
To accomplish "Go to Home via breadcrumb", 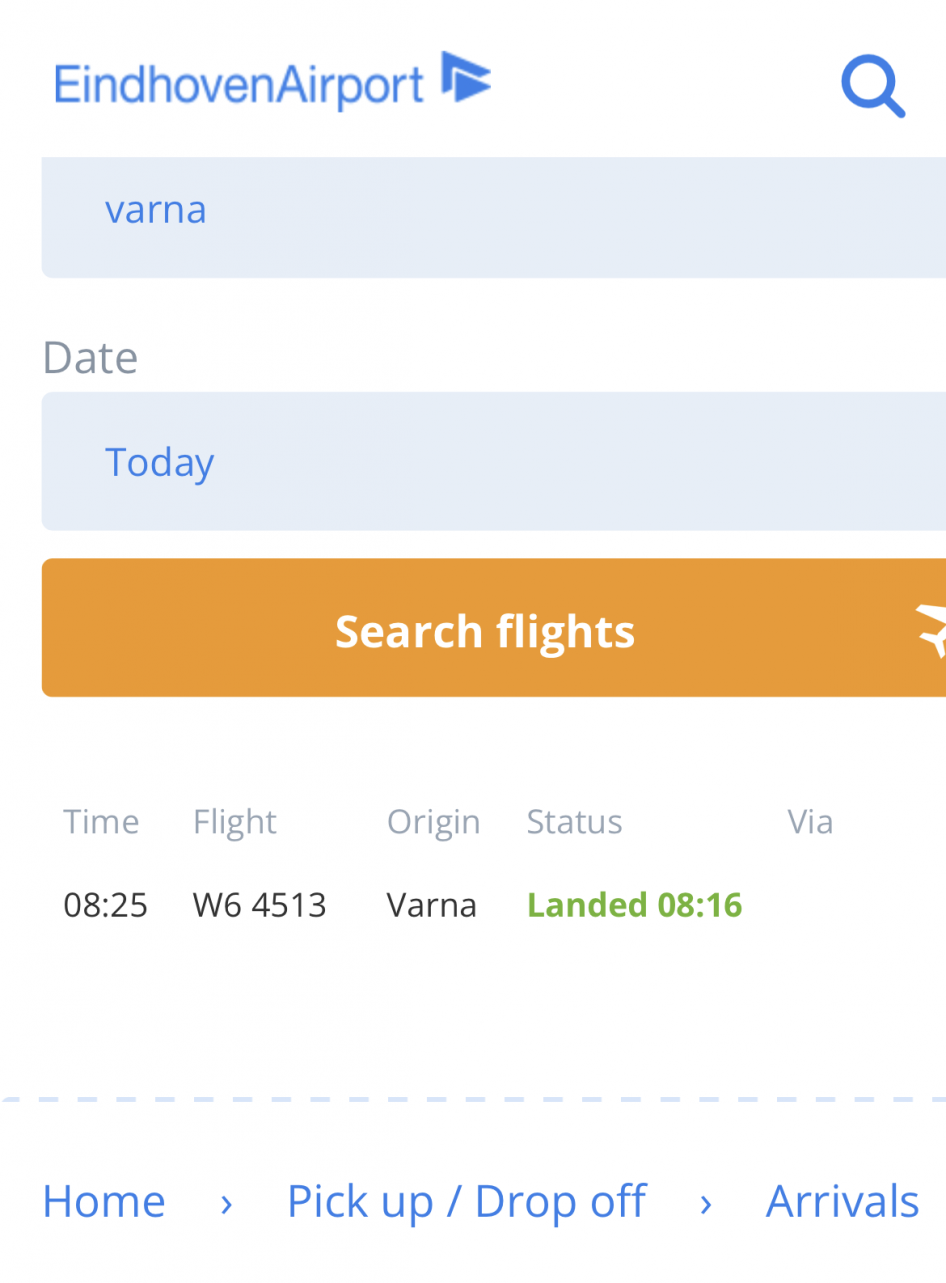I will point(103,1201).
